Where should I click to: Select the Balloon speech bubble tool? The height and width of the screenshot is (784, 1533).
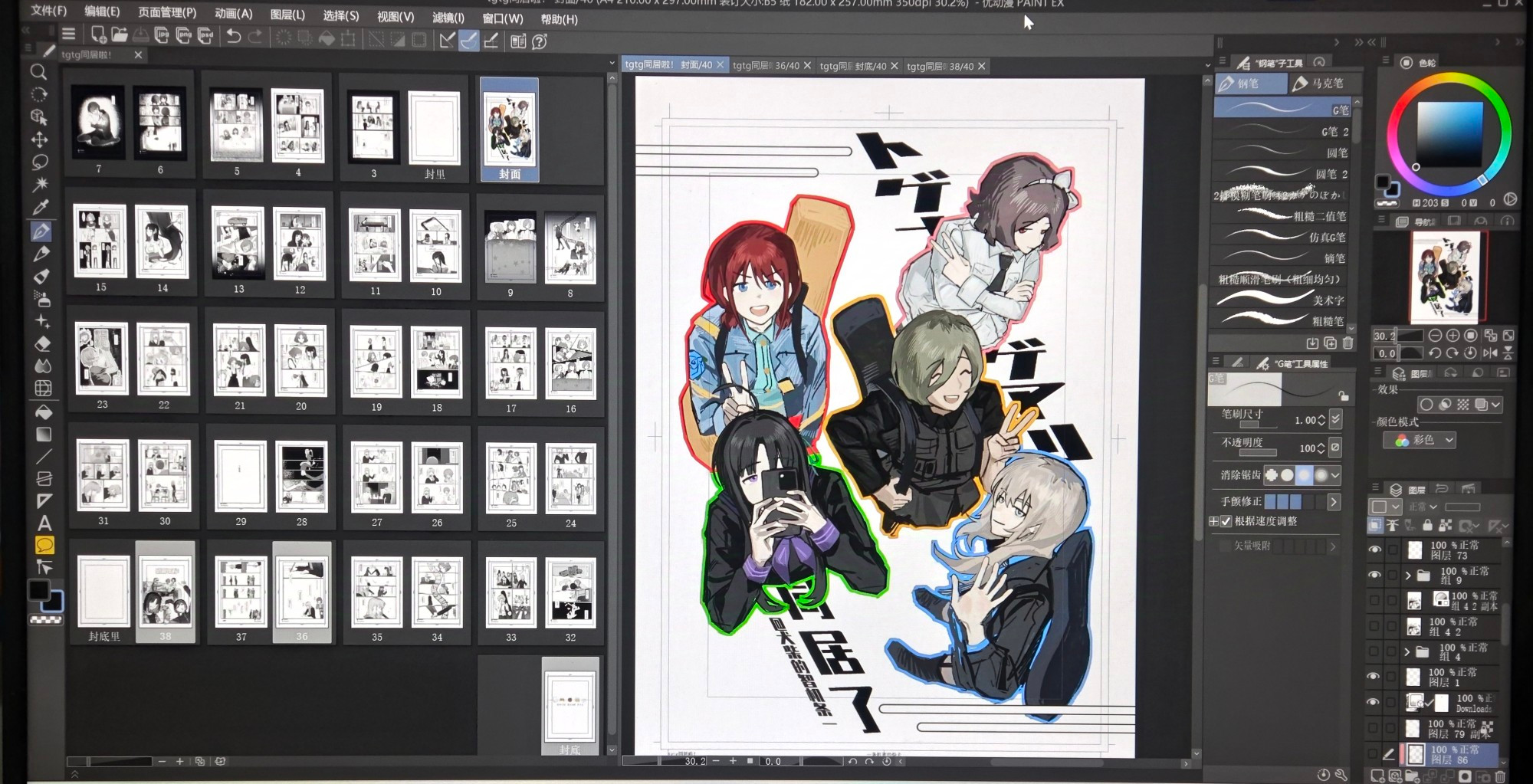(x=44, y=546)
